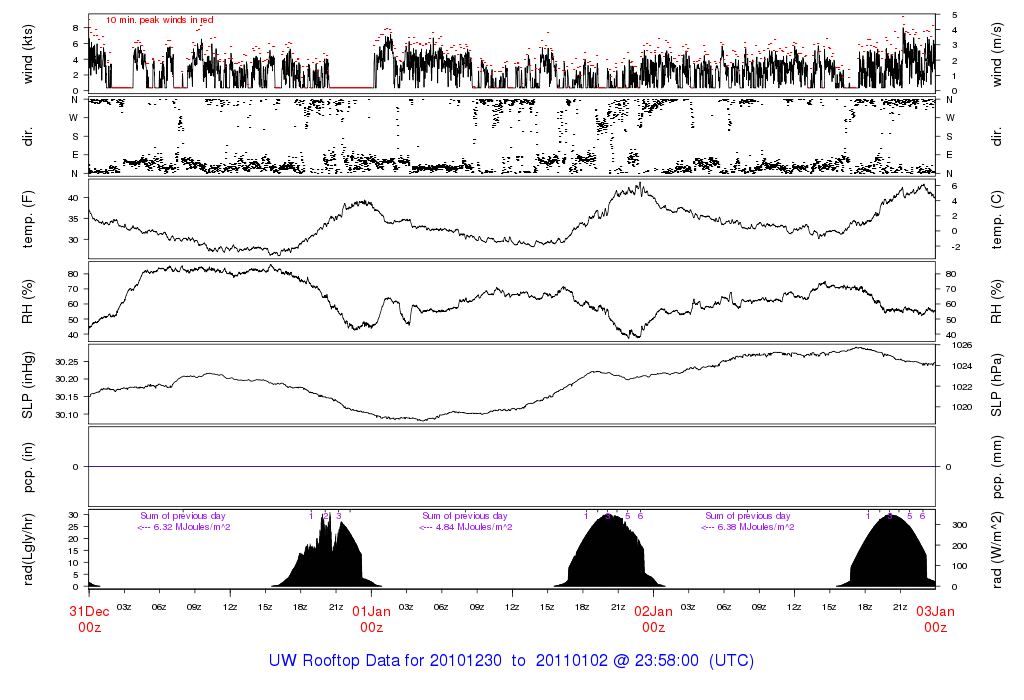Click the 30.25 pressure tick label
Screen dimensions: 1024x700
pyautogui.click(x=67, y=362)
